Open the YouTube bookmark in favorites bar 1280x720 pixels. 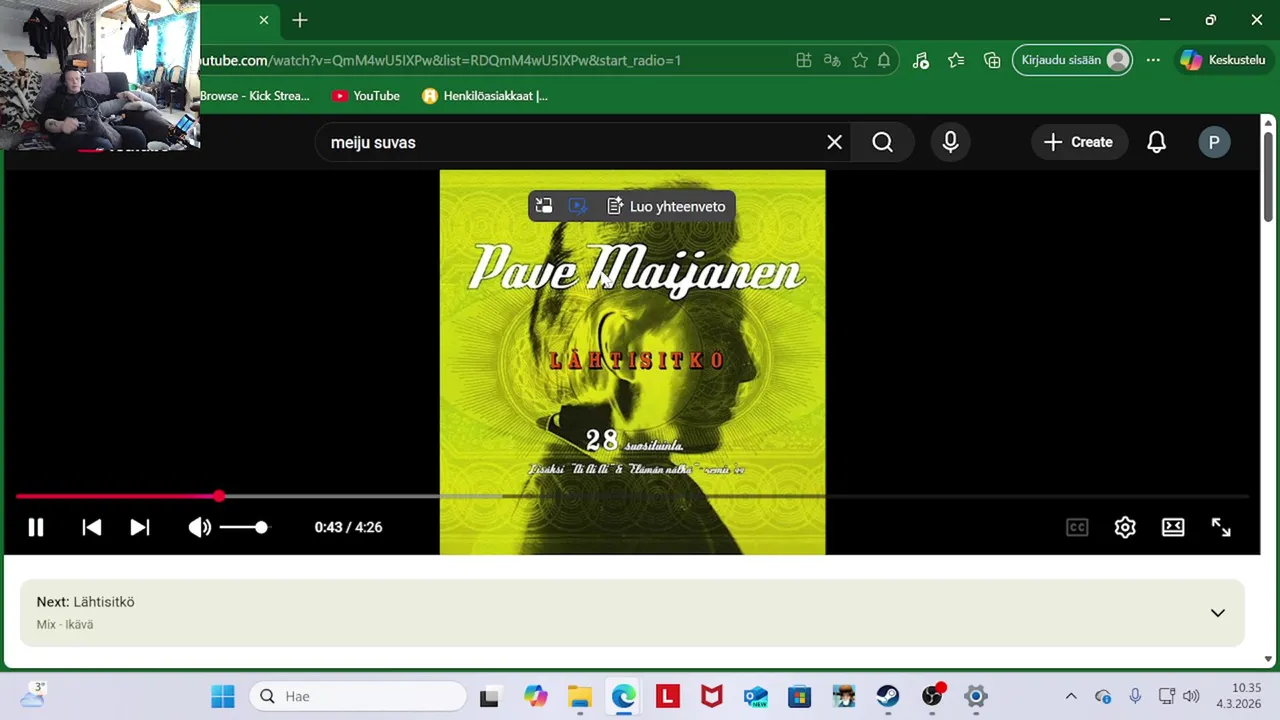point(366,96)
